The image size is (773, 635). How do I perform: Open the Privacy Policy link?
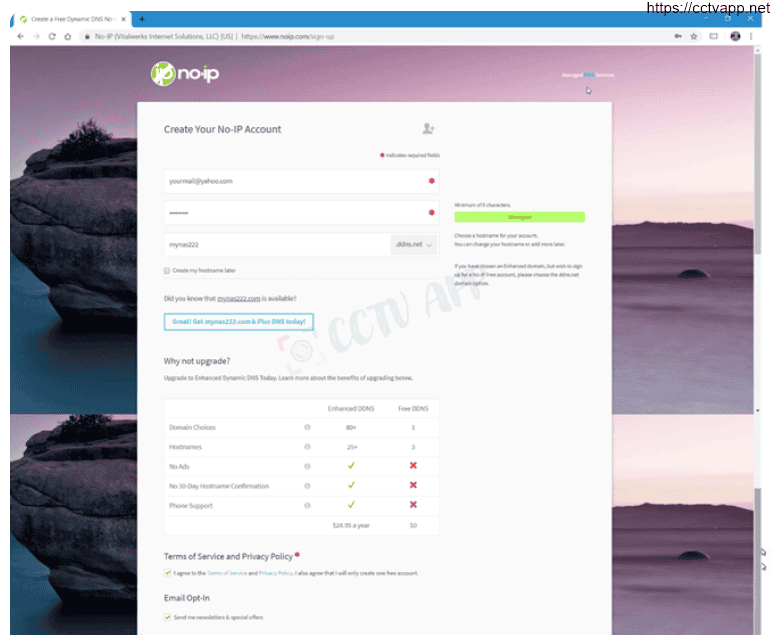click(275, 573)
